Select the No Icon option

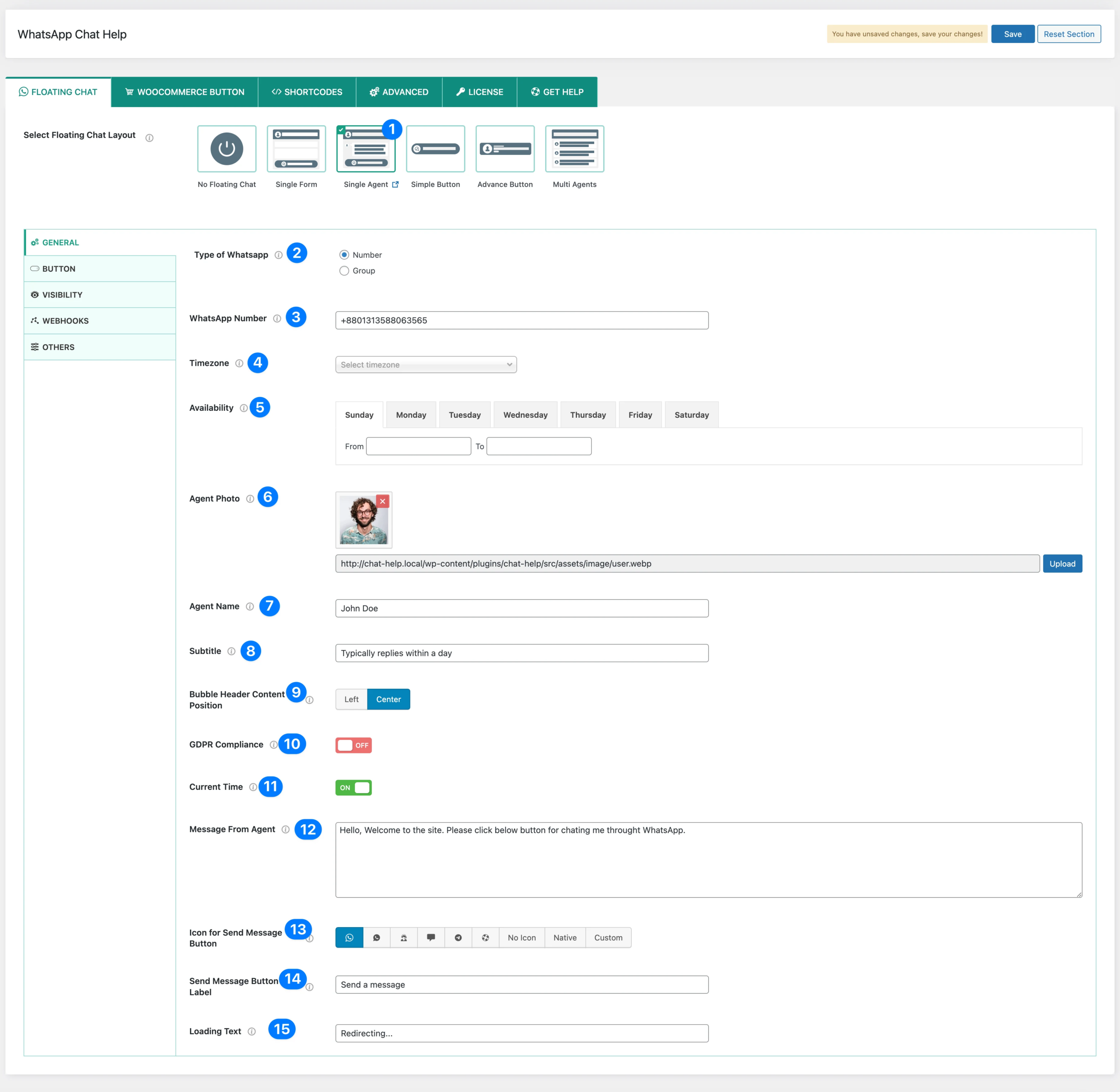(x=522, y=937)
